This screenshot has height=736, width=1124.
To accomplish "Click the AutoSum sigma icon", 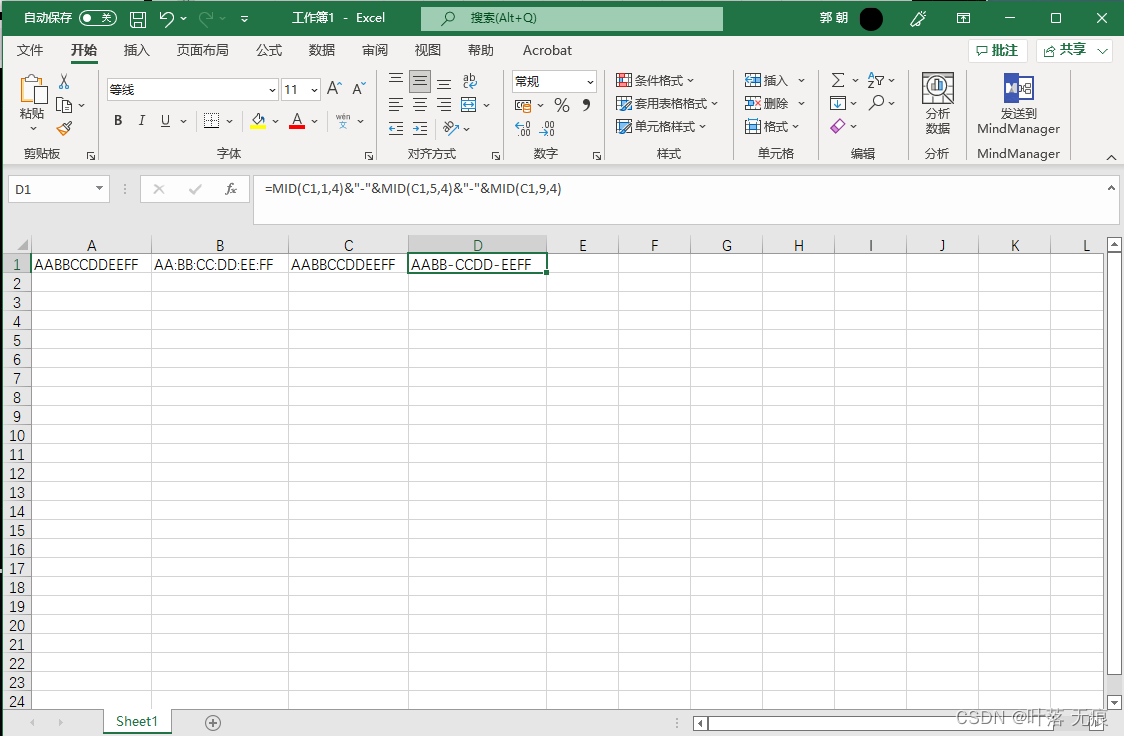I will coord(837,80).
